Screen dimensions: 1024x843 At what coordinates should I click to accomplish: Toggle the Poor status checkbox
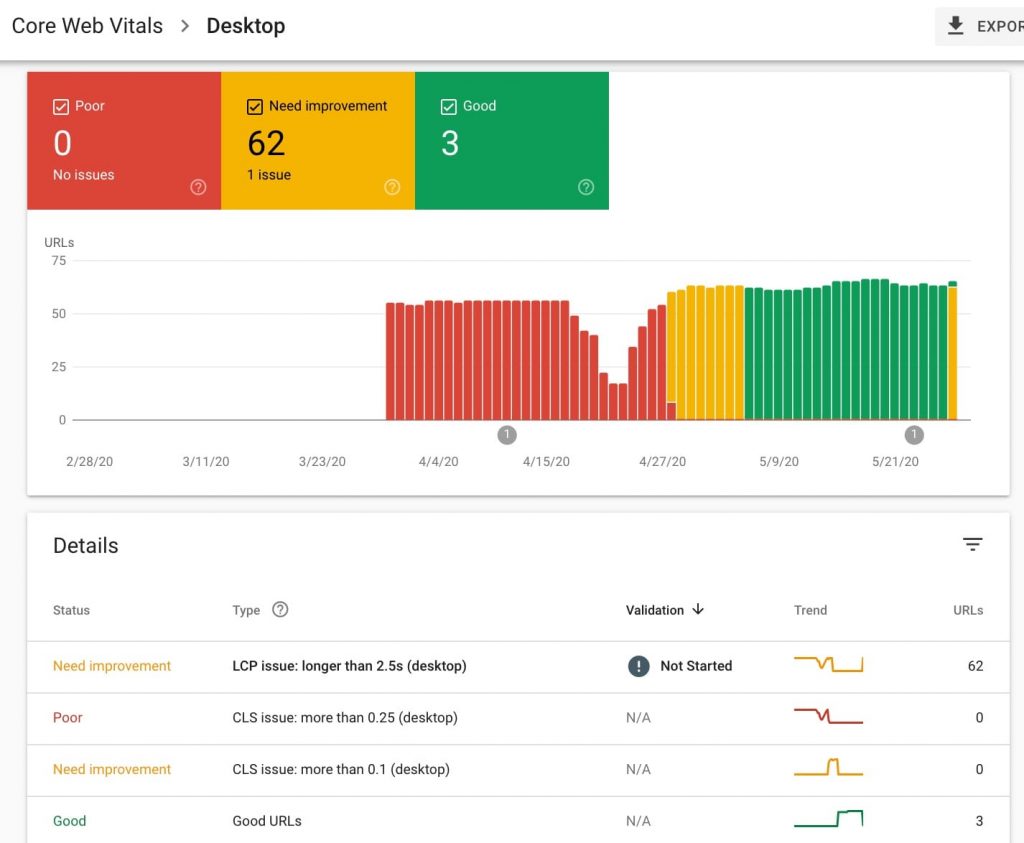59,105
